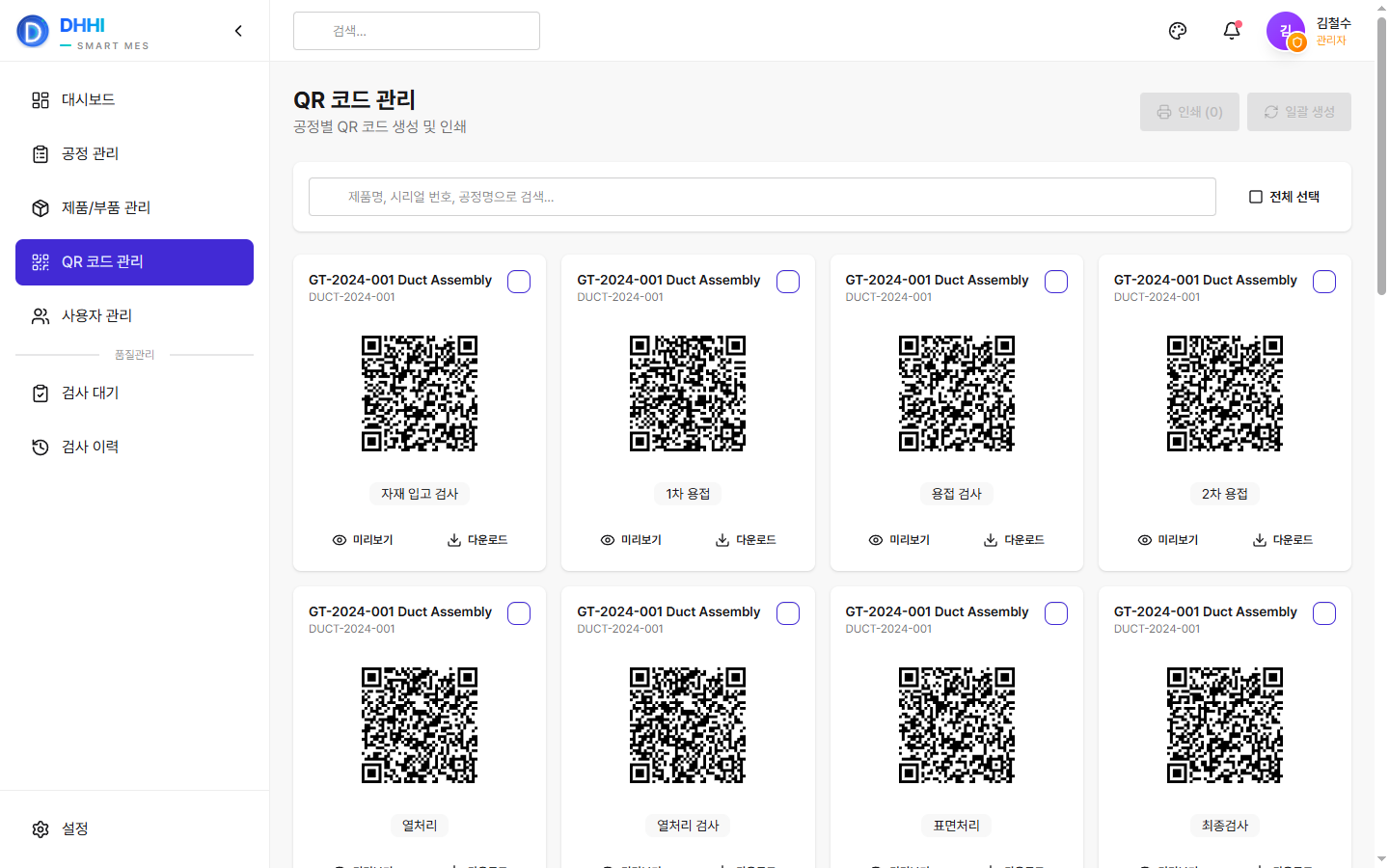Click the 김철수 user avatar
Viewport: 1389px width, 868px height.
(x=1286, y=31)
